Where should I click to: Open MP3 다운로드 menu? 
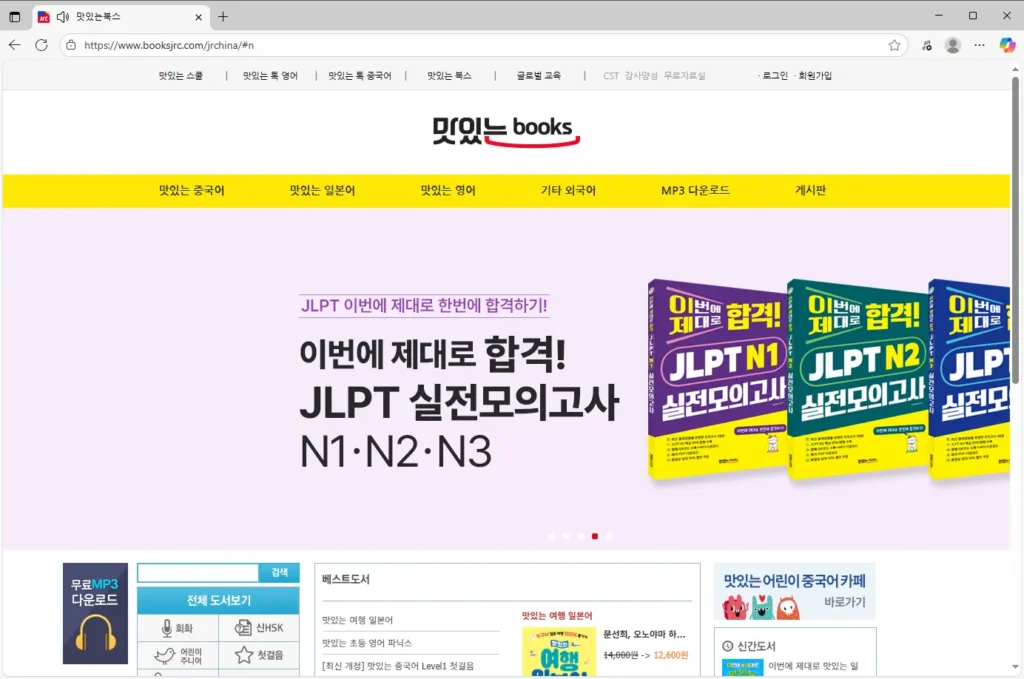click(x=696, y=191)
